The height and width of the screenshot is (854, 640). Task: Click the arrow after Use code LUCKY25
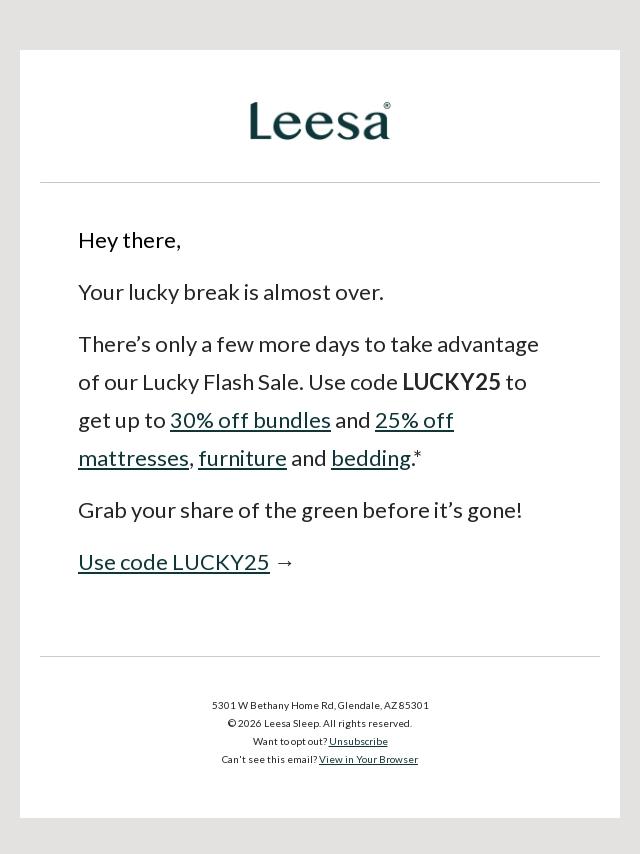click(x=285, y=563)
